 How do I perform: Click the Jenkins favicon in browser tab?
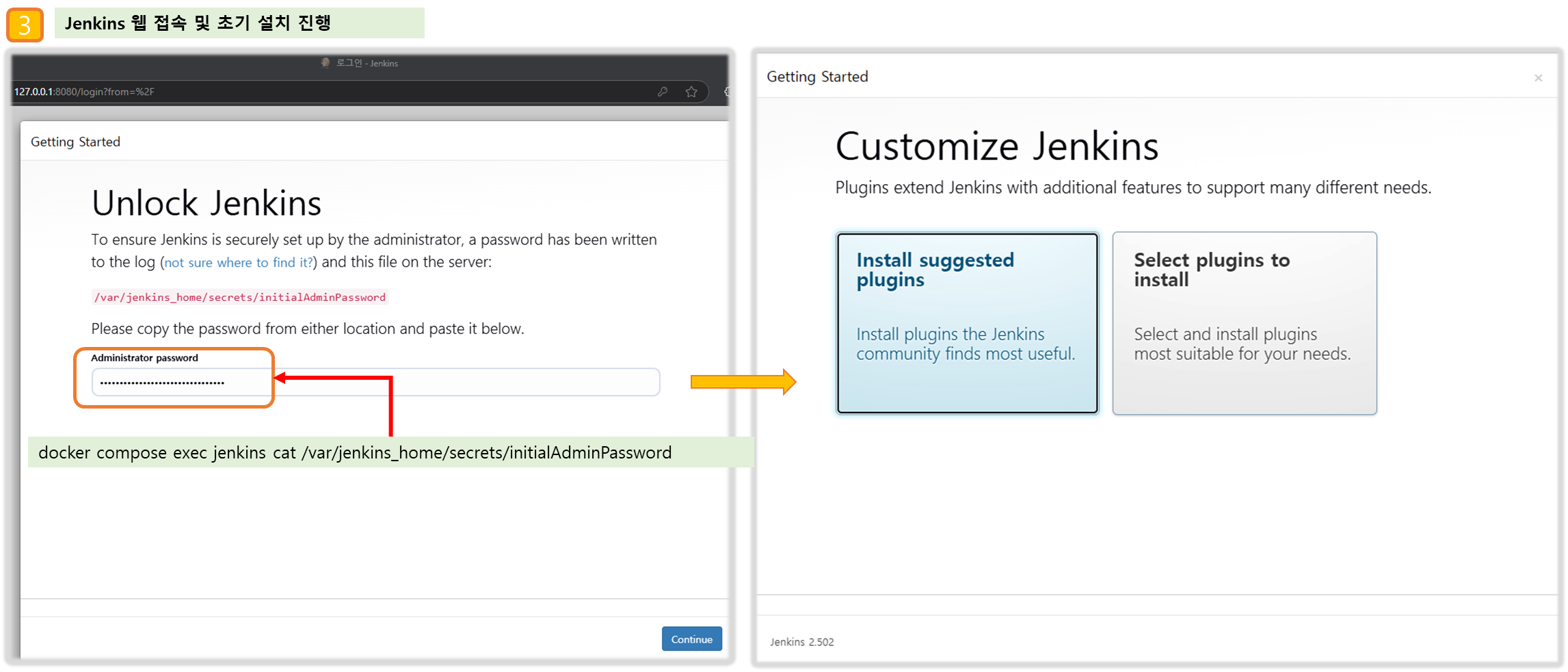pos(325,63)
